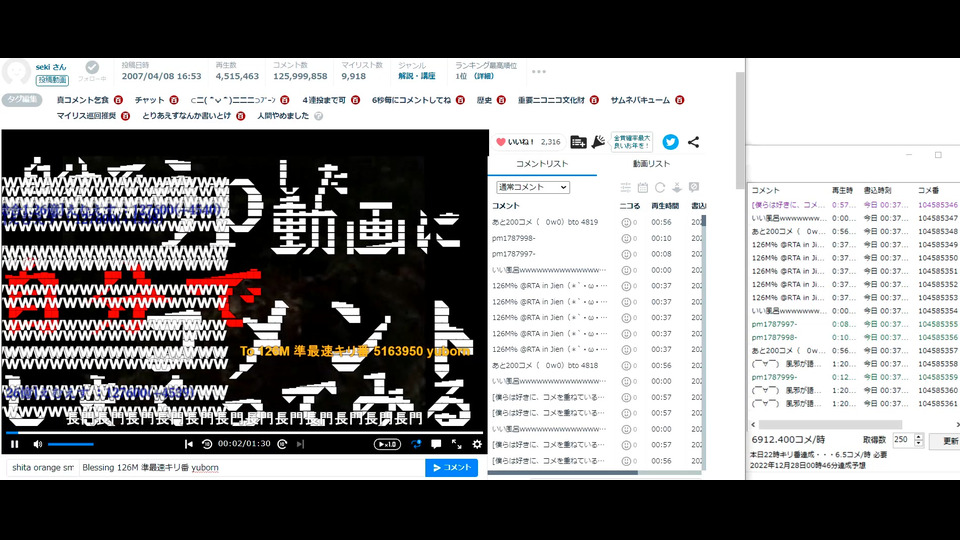960x540 pixels.
Task: Open dictionary icon beside 歴史 tag
Action: [501, 100]
